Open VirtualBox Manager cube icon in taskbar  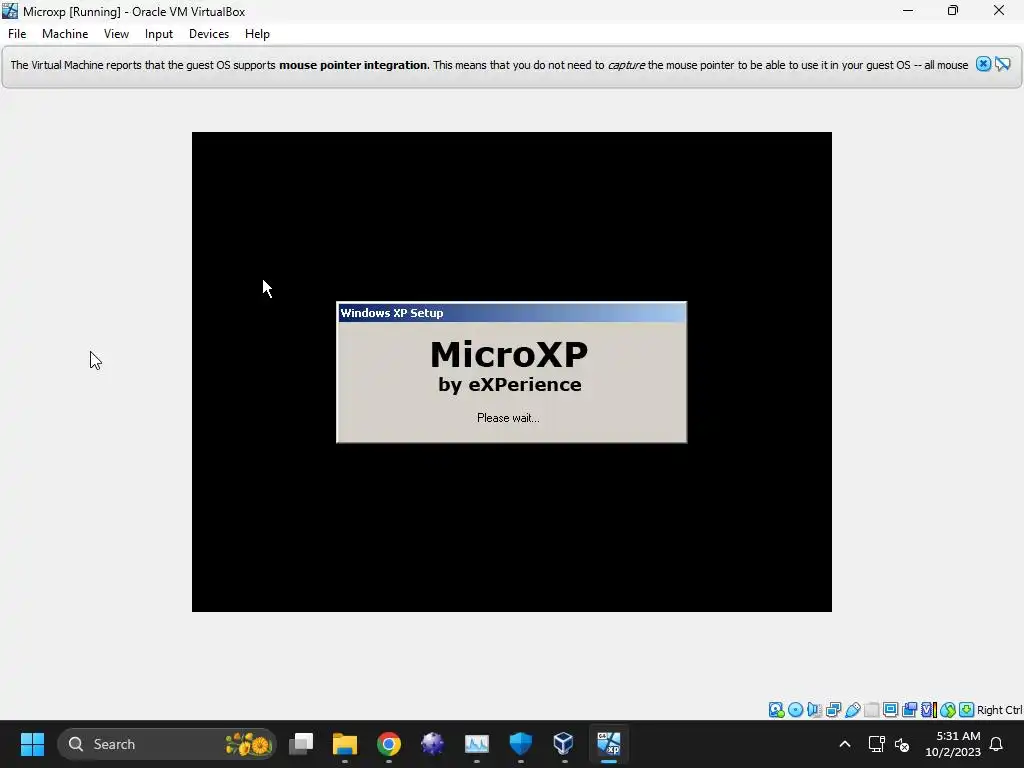pyautogui.click(x=564, y=744)
